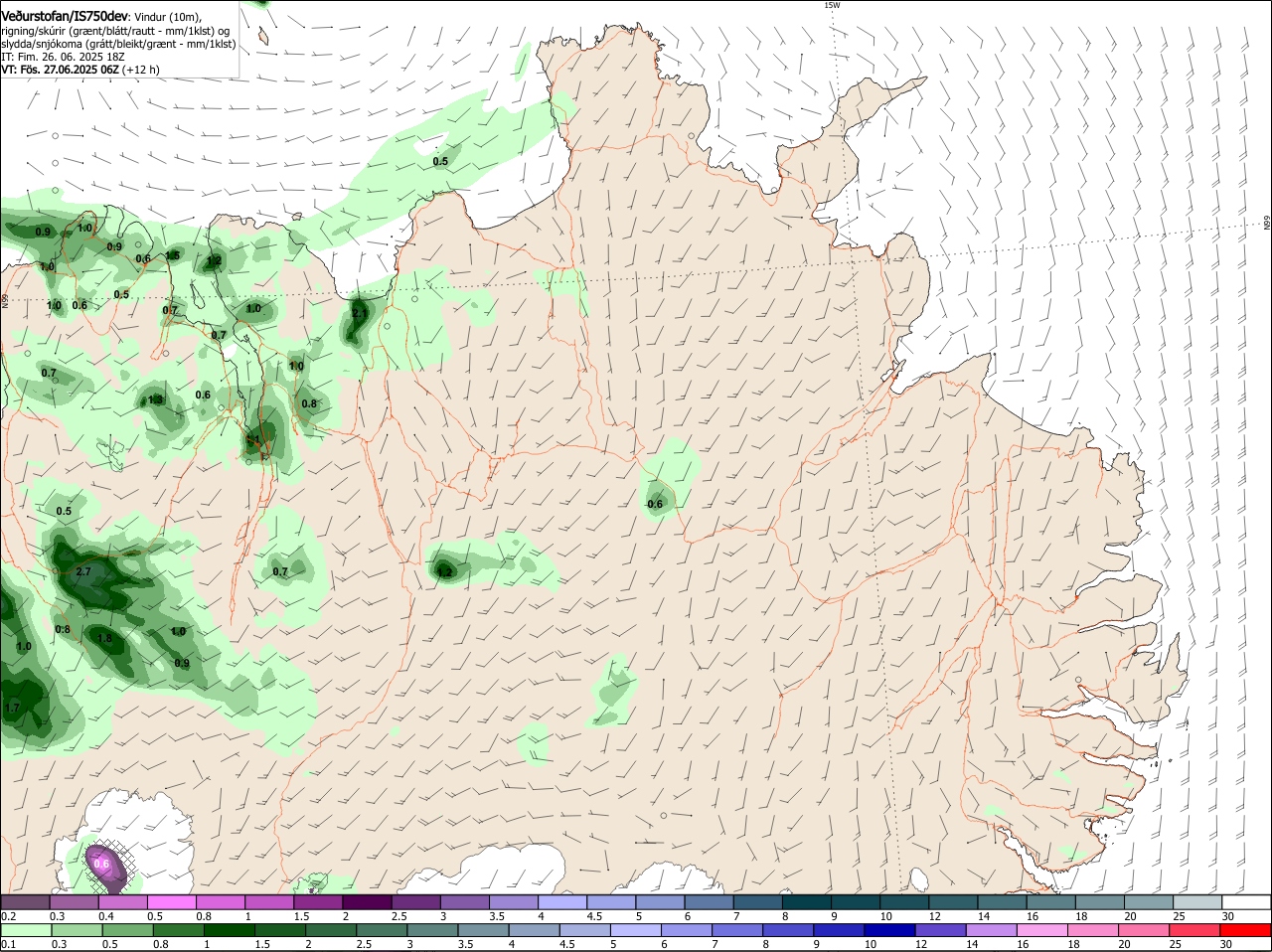
Task: Click the '1.3' precipitation value label
Action: coord(155,400)
